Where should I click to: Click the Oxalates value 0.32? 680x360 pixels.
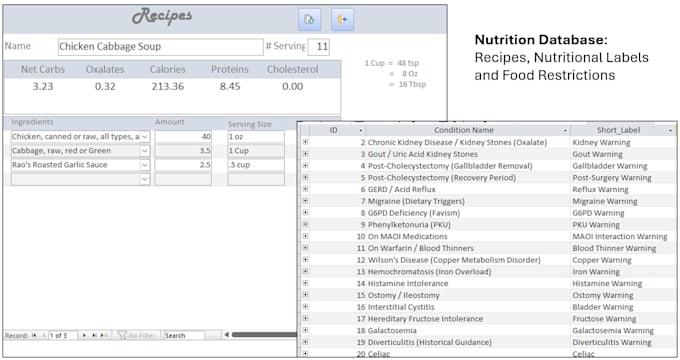(x=105, y=86)
